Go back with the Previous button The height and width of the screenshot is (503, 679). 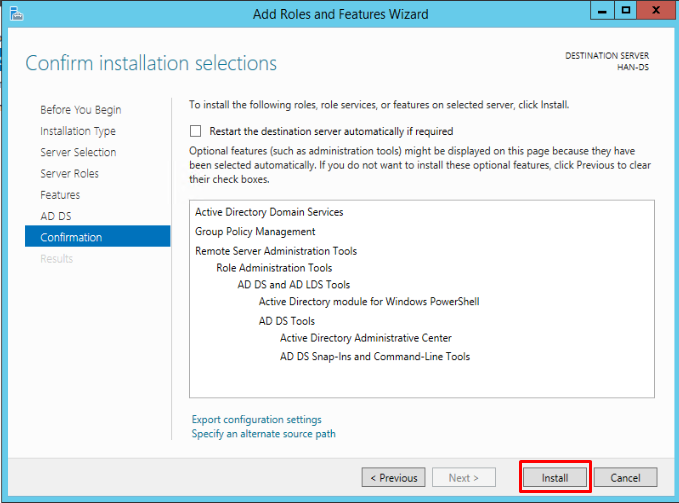click(394, 477)
